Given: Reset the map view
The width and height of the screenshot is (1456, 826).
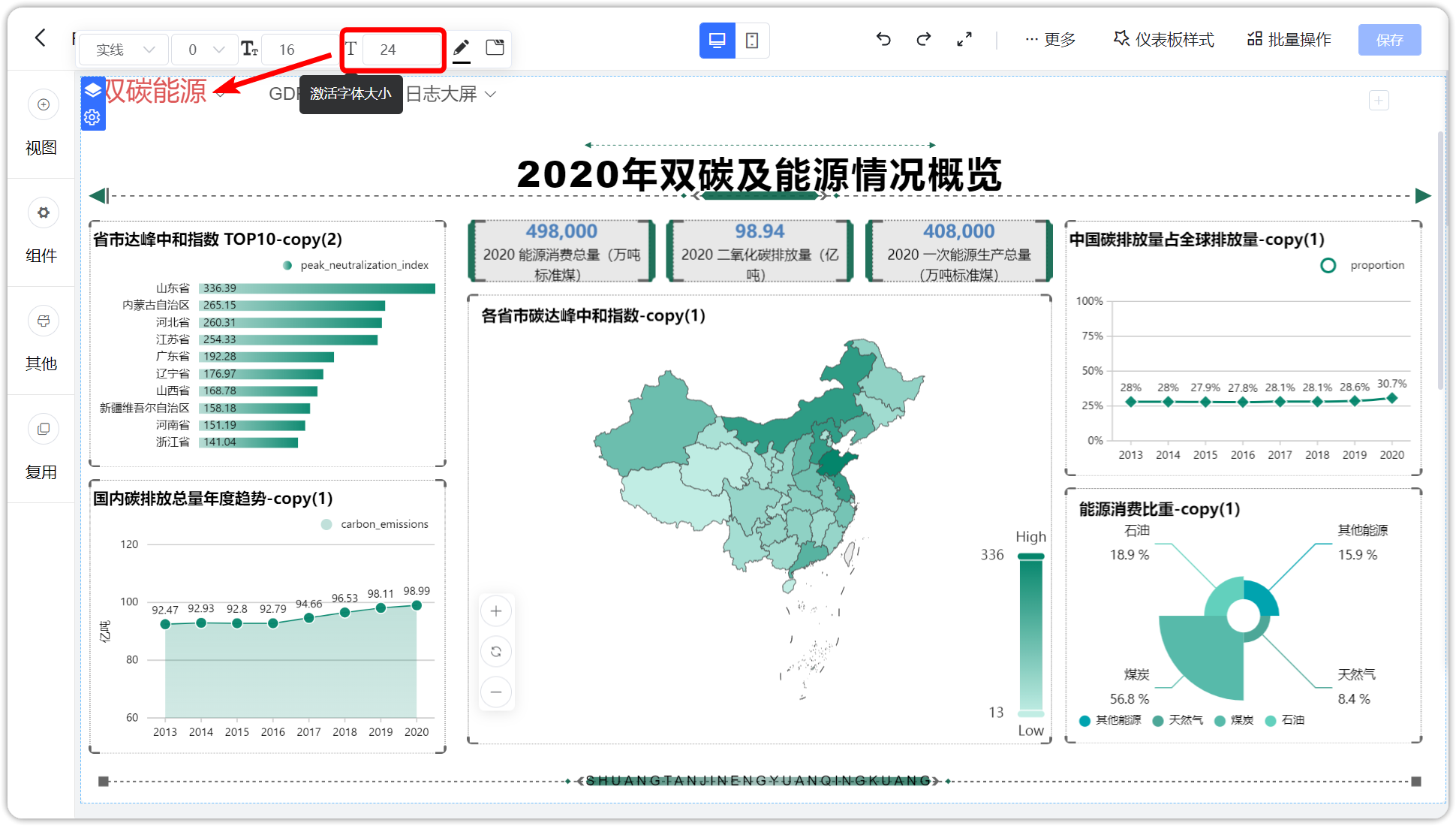Looking at the screenshot, I should (496, 652).
